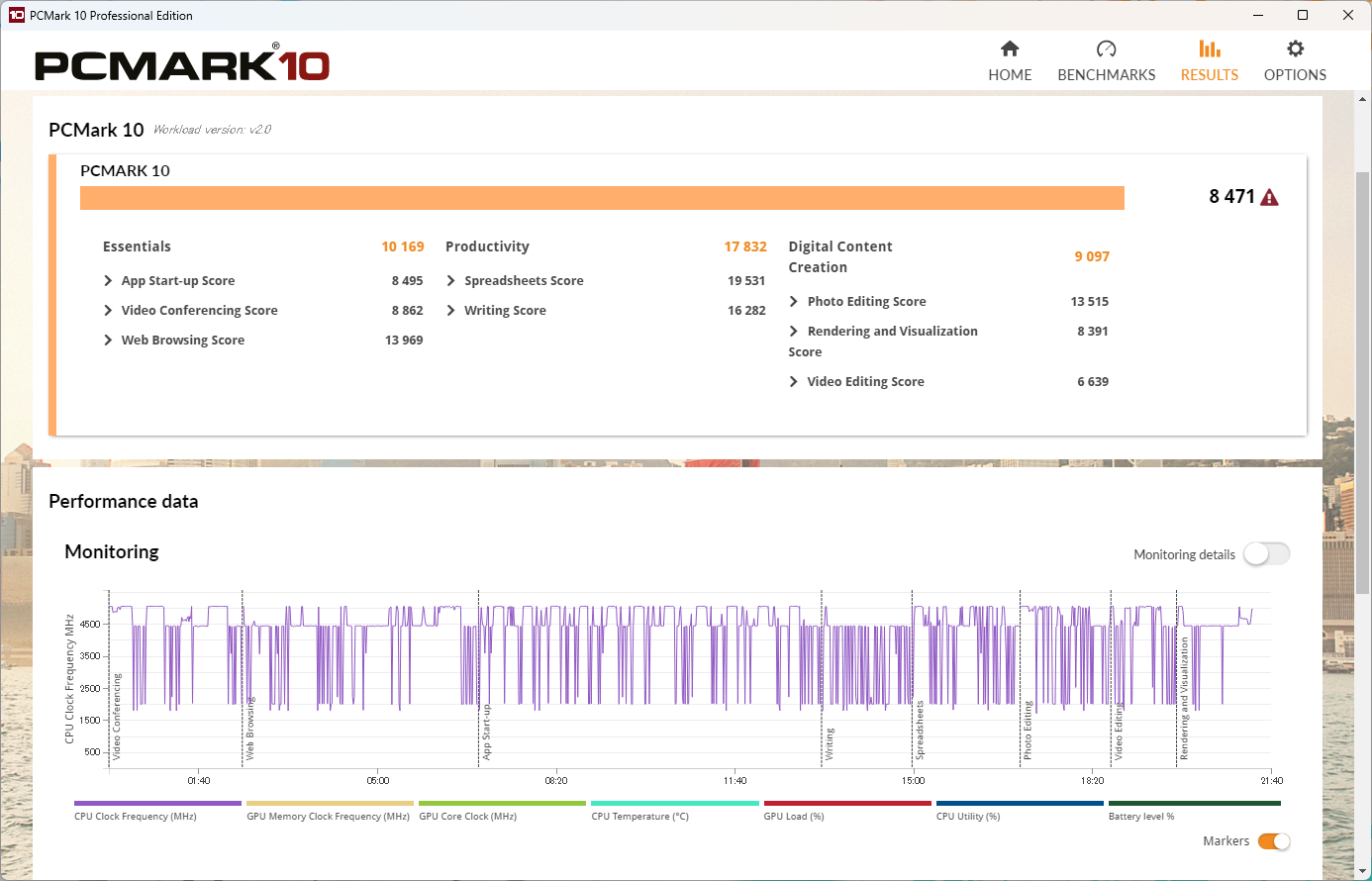Click the Digital Content Creation score 9 097
Screen dimensions: 1372x881
coord(1092,256)
